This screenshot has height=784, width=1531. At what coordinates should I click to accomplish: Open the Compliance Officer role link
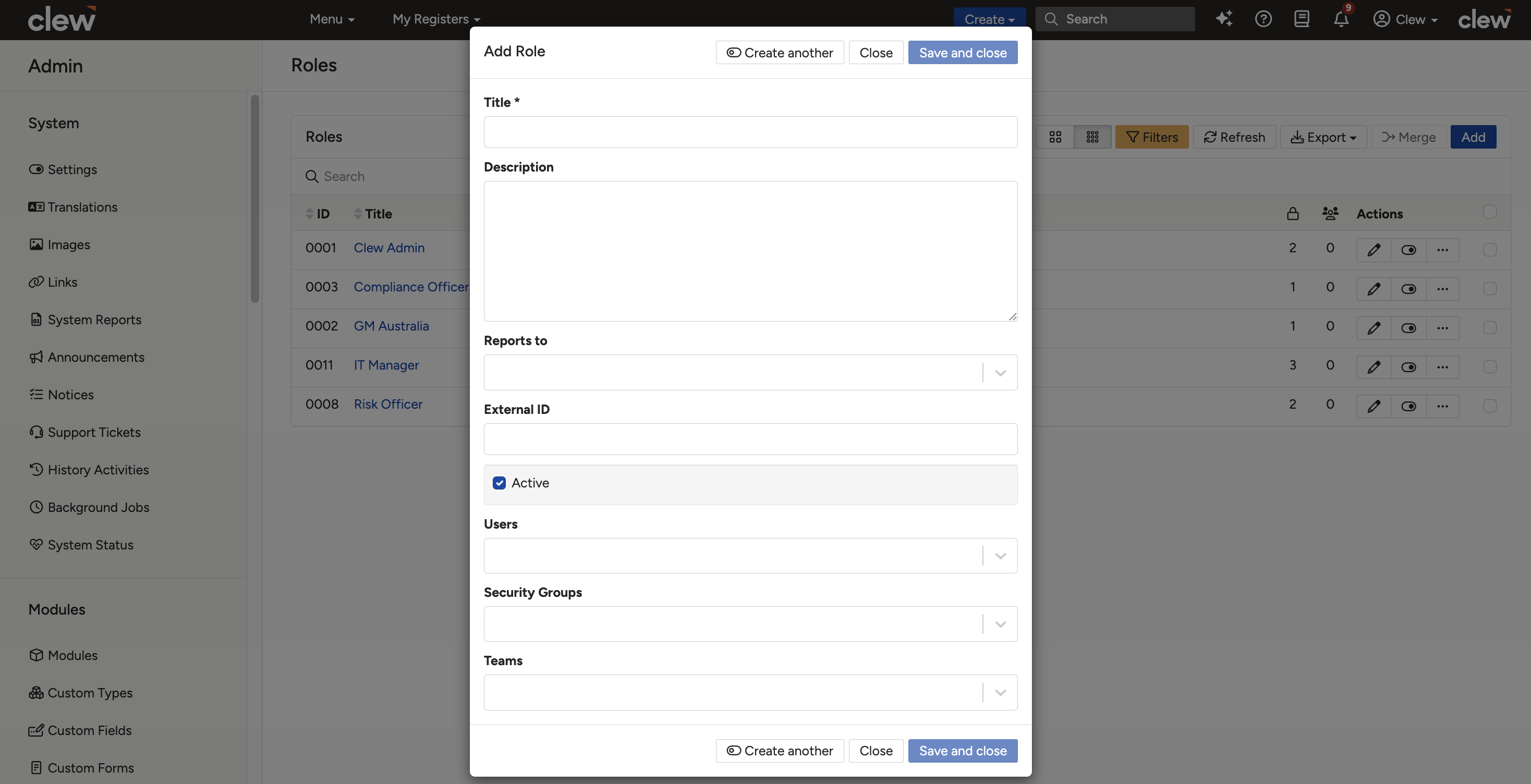pyautogui.click(x=411, y=287)
